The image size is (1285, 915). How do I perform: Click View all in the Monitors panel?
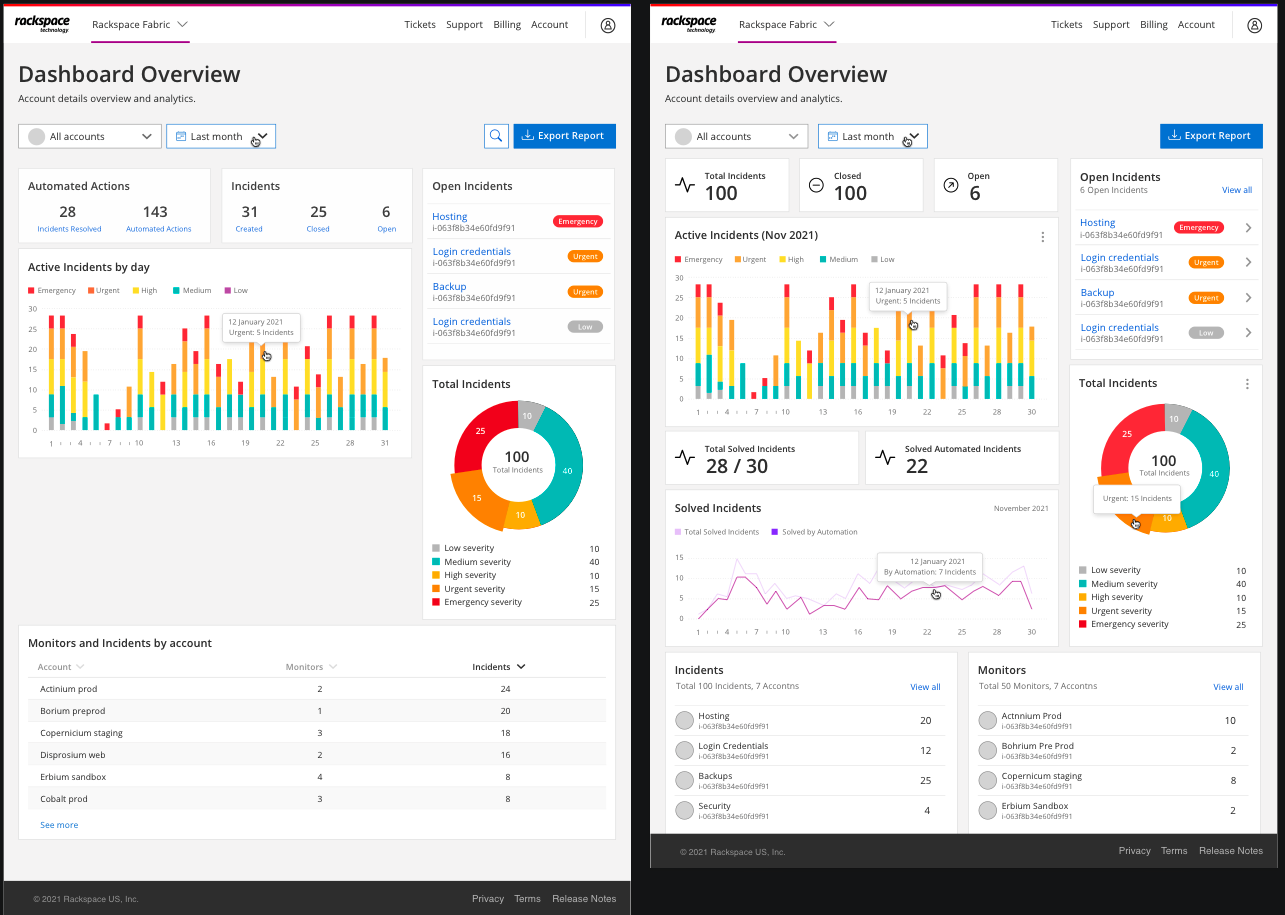click(1227, 687)
